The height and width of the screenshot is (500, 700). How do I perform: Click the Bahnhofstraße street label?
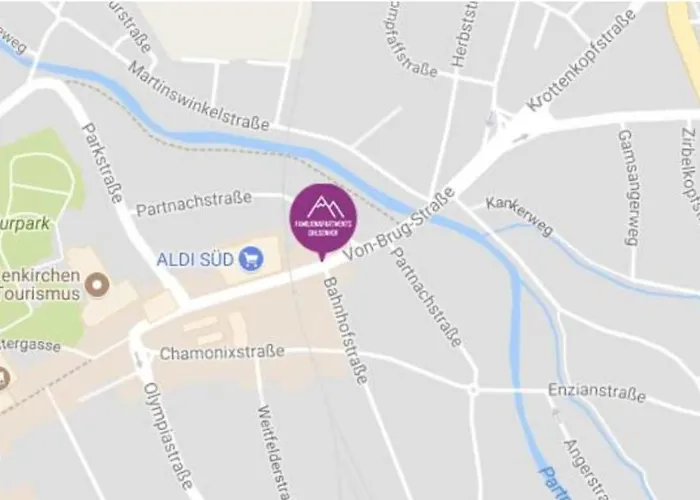[x=346, y=331]
